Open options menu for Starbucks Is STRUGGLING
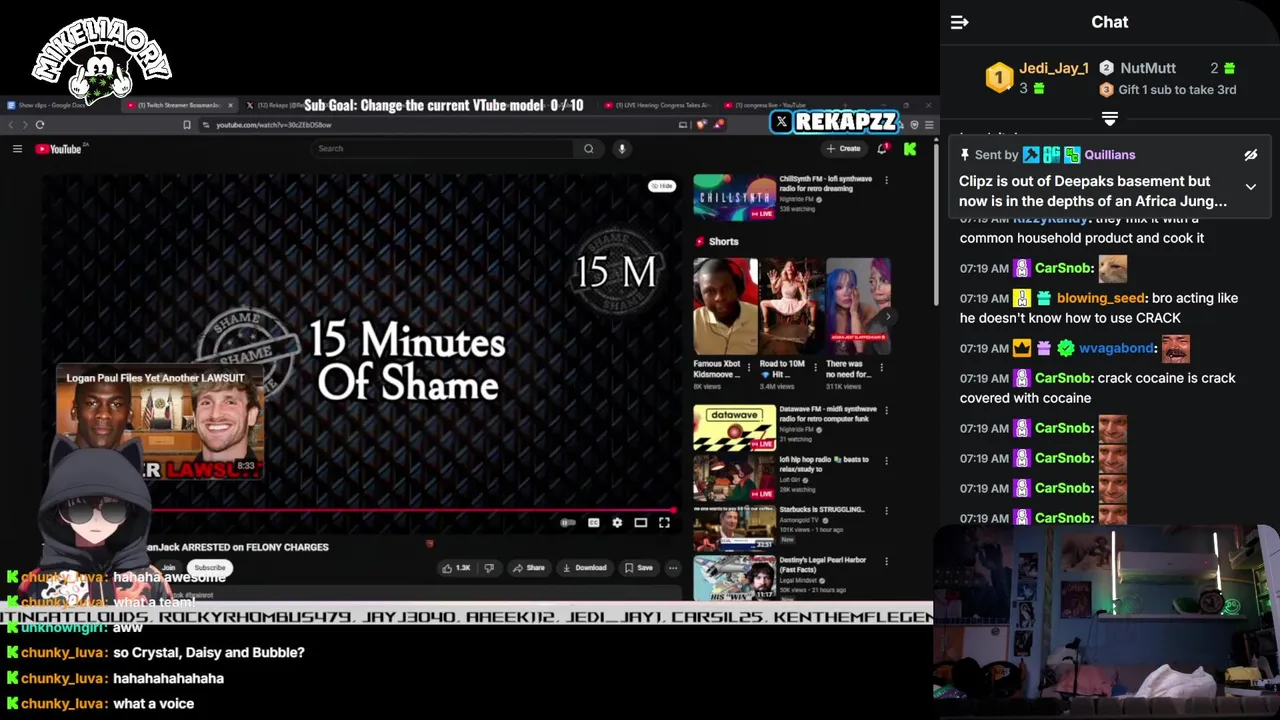Image resolution: width=1280 pixels, height=720 pixels. [886, 511]
